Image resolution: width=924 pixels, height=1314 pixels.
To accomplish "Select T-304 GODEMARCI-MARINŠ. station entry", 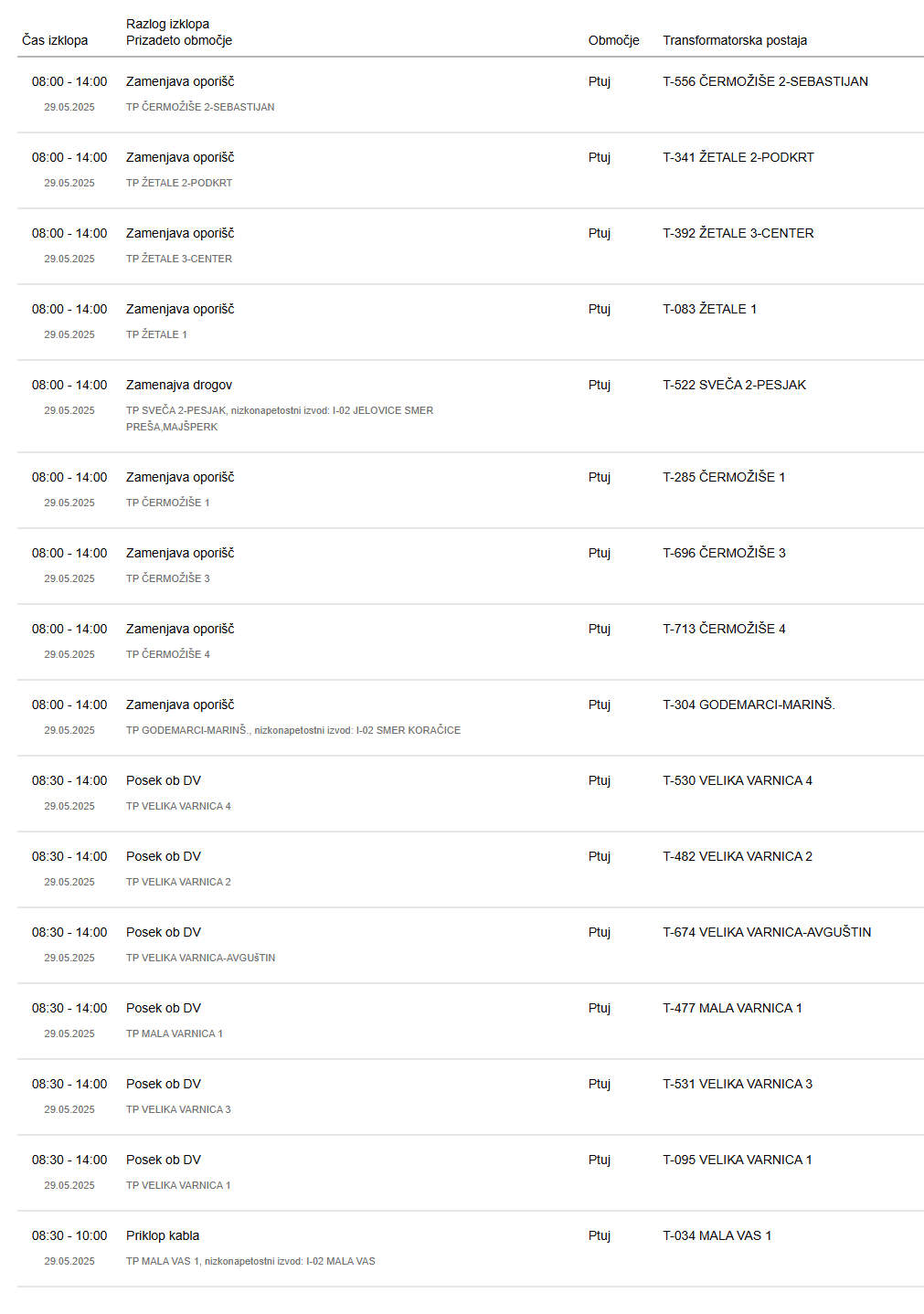I will 749,705.
